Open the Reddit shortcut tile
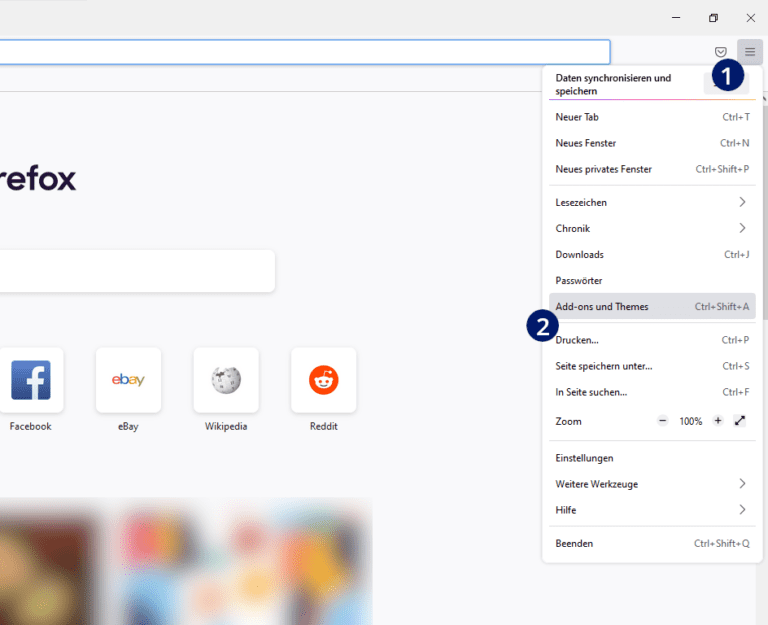The height and width of the screenshot is (625, 768). pyautogui.click(x=323, y=381)
